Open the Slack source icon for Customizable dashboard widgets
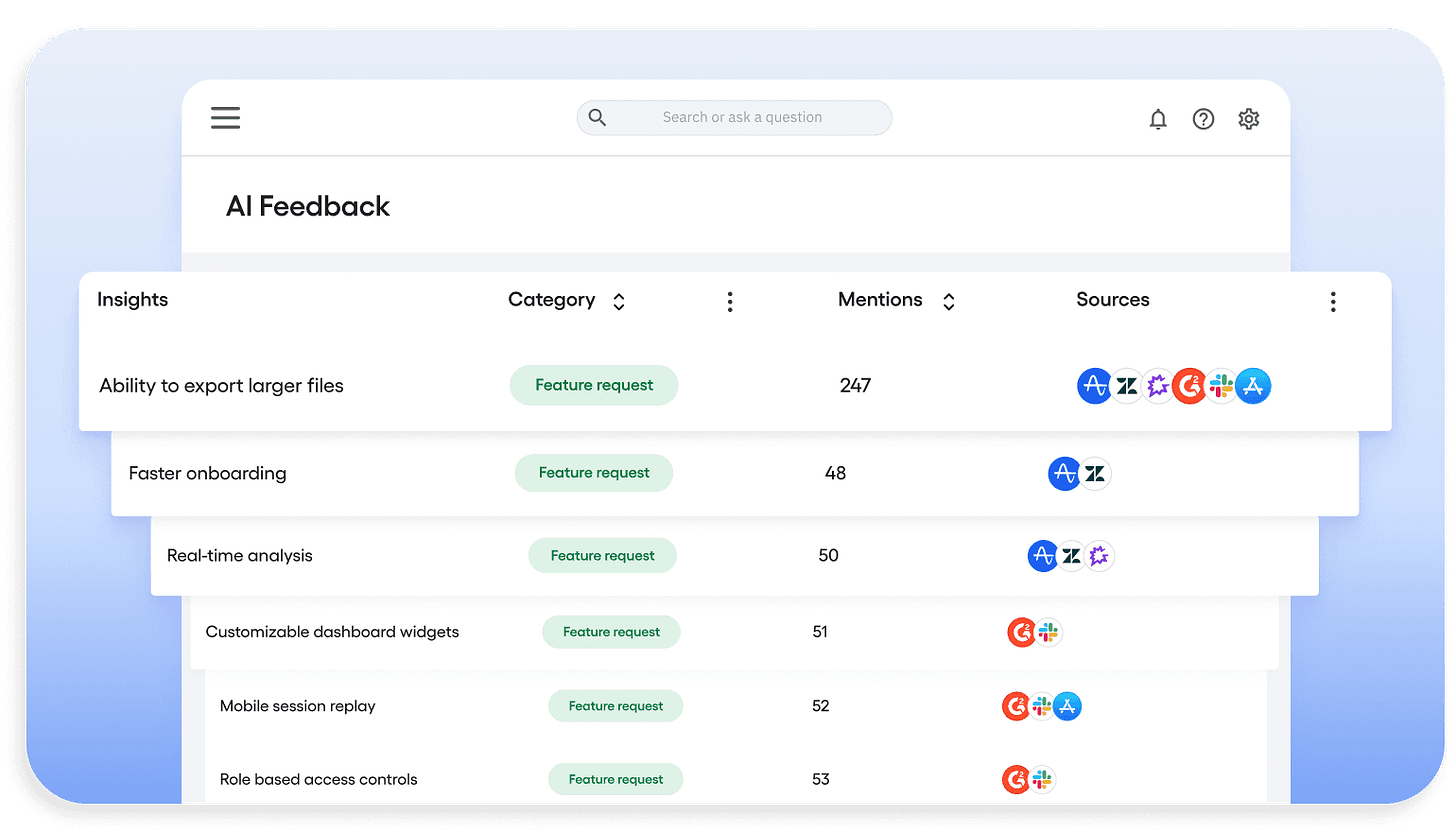 [1048, 632]
